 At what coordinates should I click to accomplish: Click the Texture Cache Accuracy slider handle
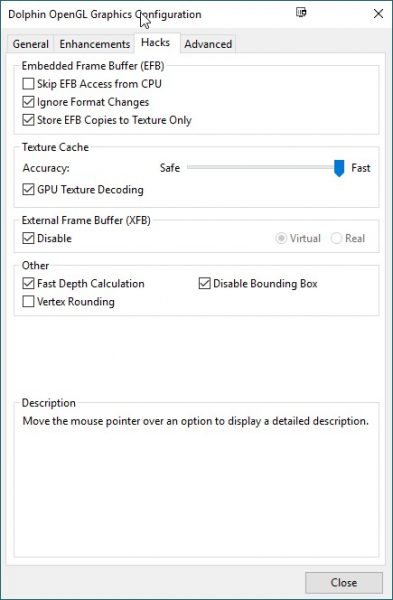click(339, 168)
